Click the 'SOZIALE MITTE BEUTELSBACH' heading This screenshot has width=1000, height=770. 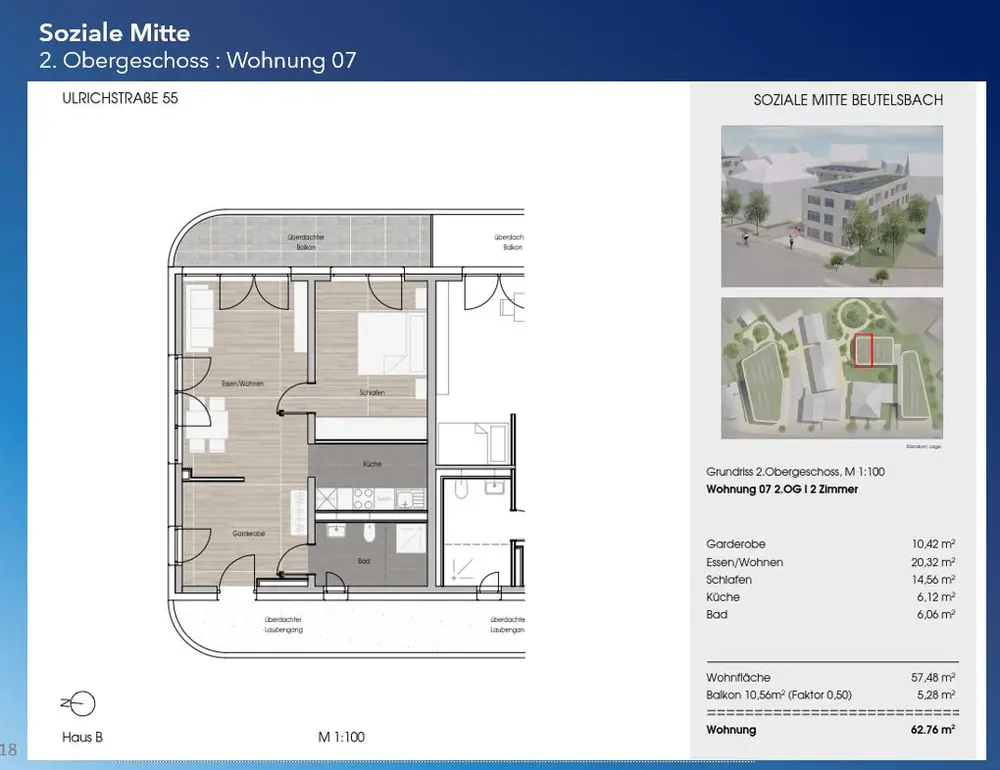pos(847,100)
